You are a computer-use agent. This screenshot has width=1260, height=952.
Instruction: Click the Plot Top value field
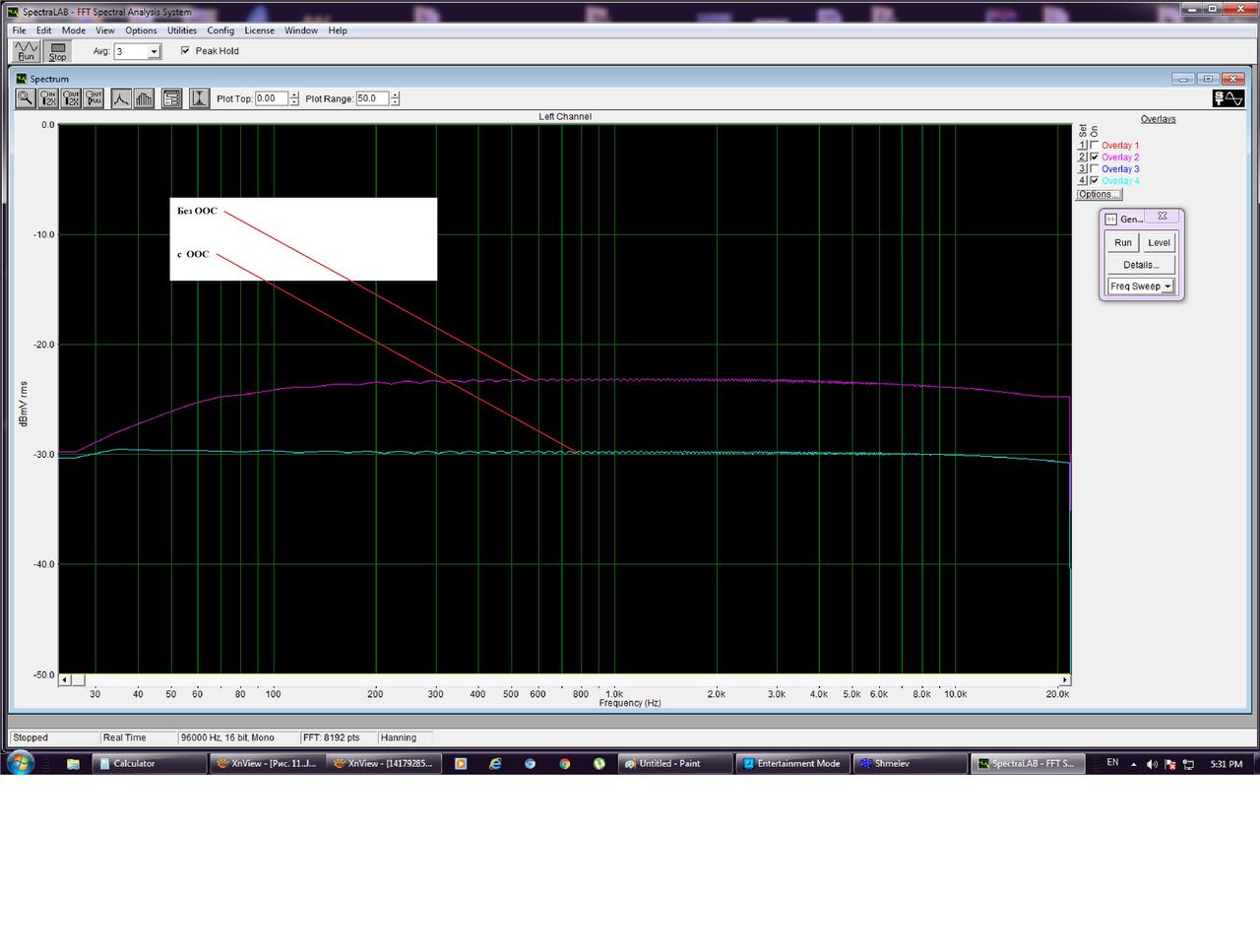pos(272,98)
